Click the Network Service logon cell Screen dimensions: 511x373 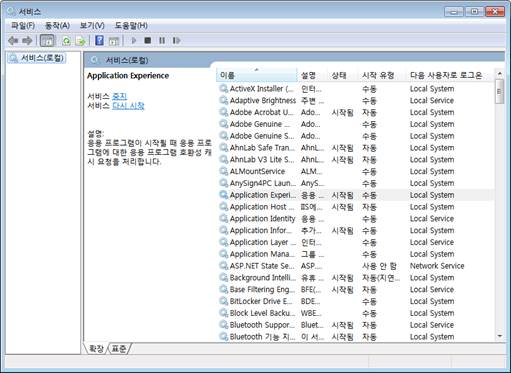(437, 266)
